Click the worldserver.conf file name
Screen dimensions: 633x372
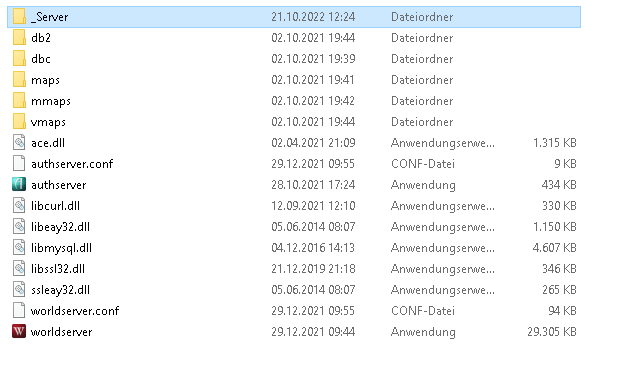coord(75,311)
